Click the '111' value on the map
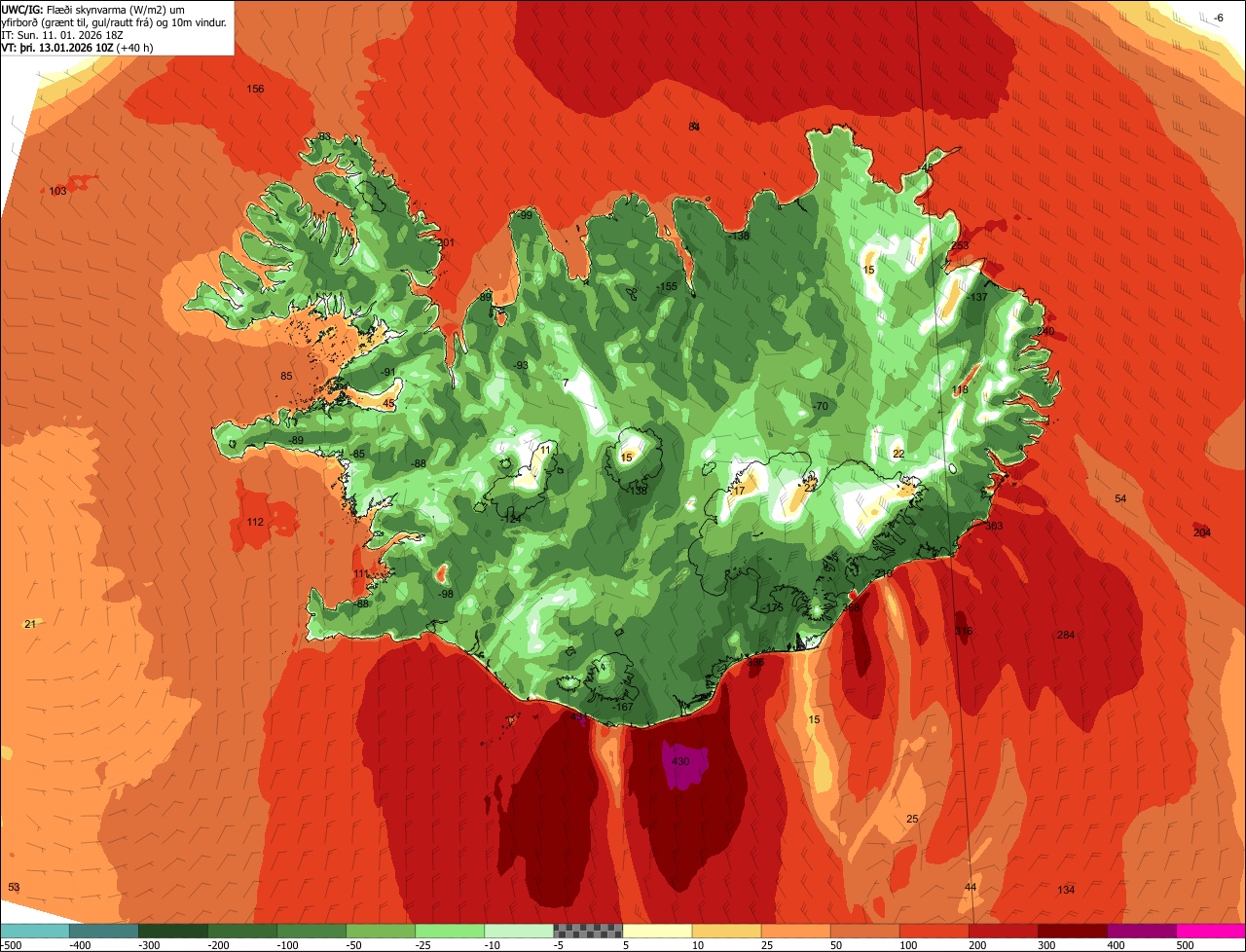Screen dimensions: 1246x952 point(361,574)
